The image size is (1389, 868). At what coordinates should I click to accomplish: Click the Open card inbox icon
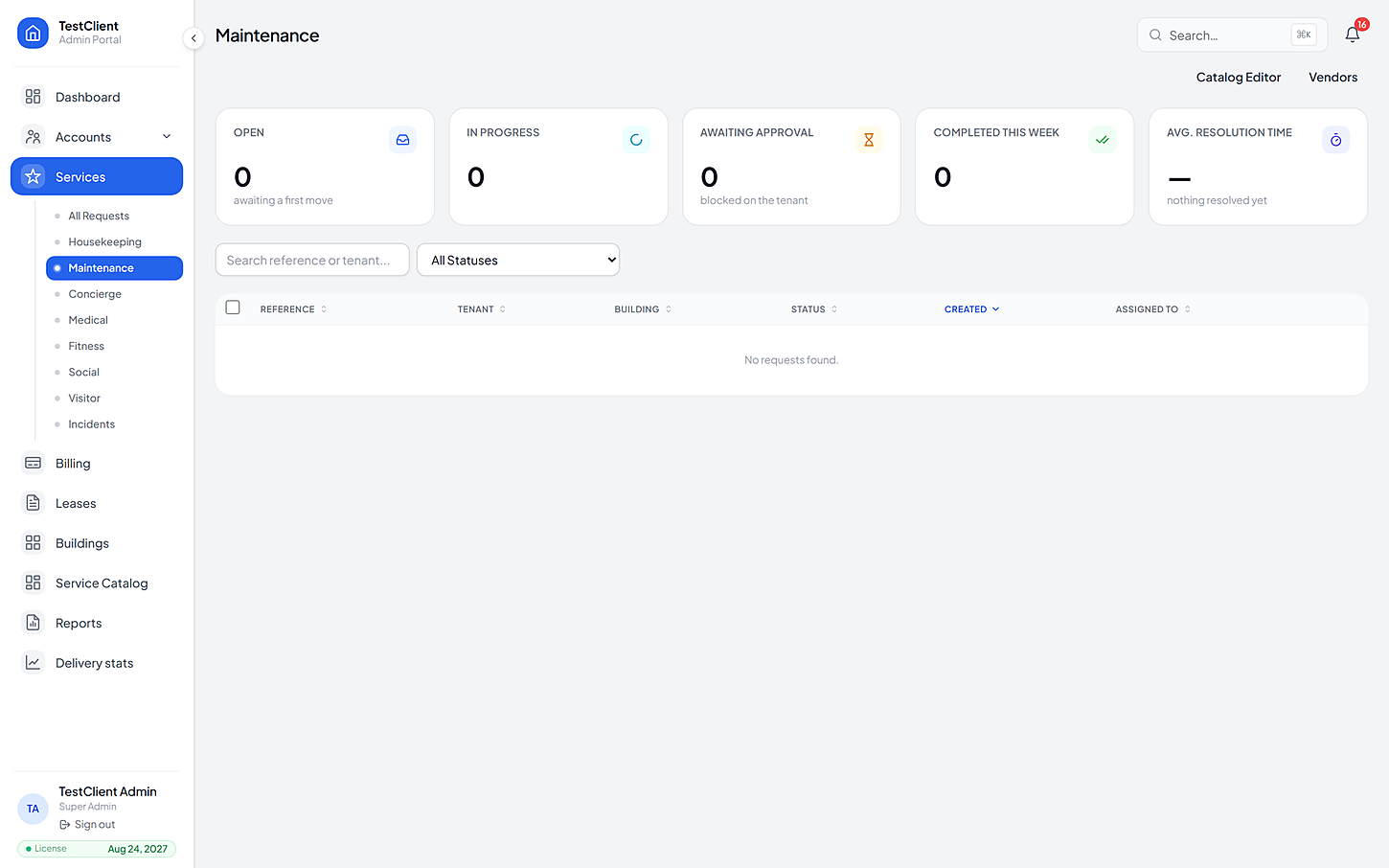coord(403,140)
